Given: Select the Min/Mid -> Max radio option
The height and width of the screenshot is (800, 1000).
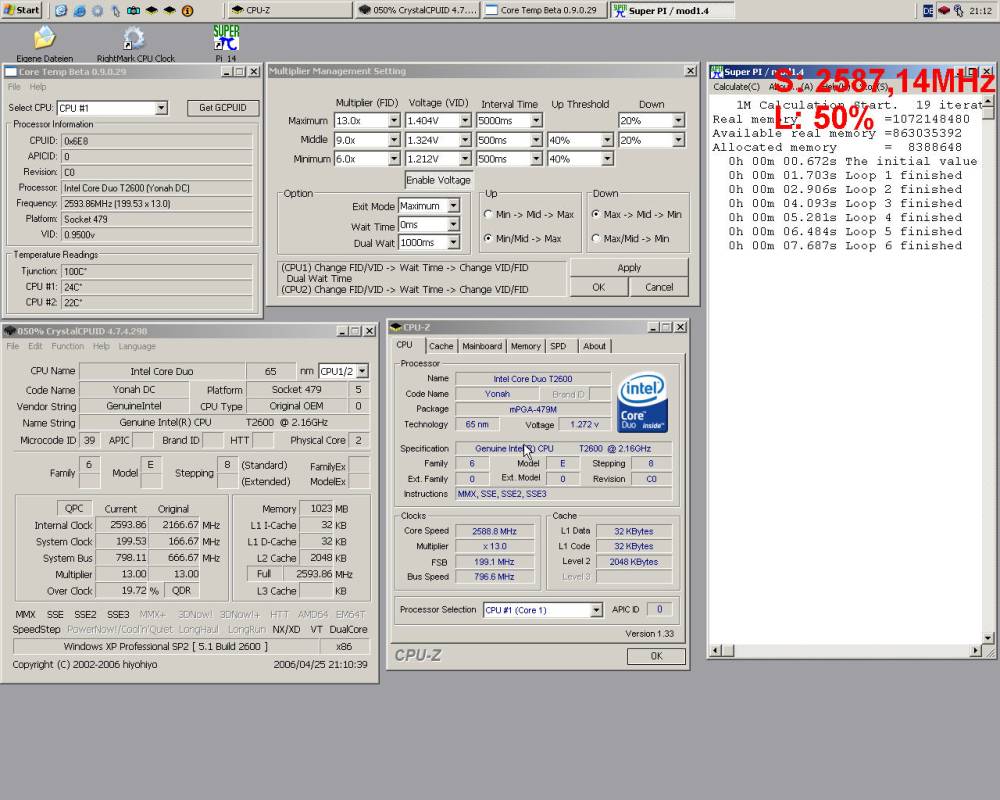Looking at the screenshot, I should point(488,238).
